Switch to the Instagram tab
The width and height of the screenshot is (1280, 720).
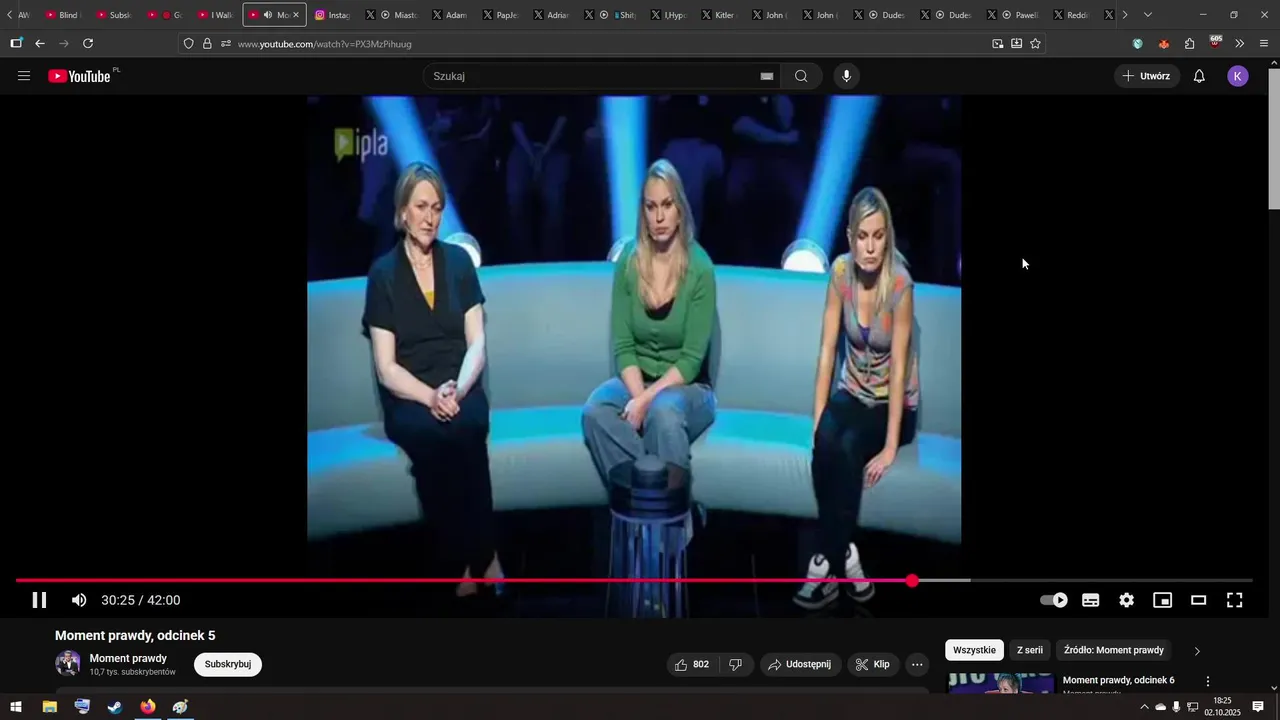(x=332, y=15)
